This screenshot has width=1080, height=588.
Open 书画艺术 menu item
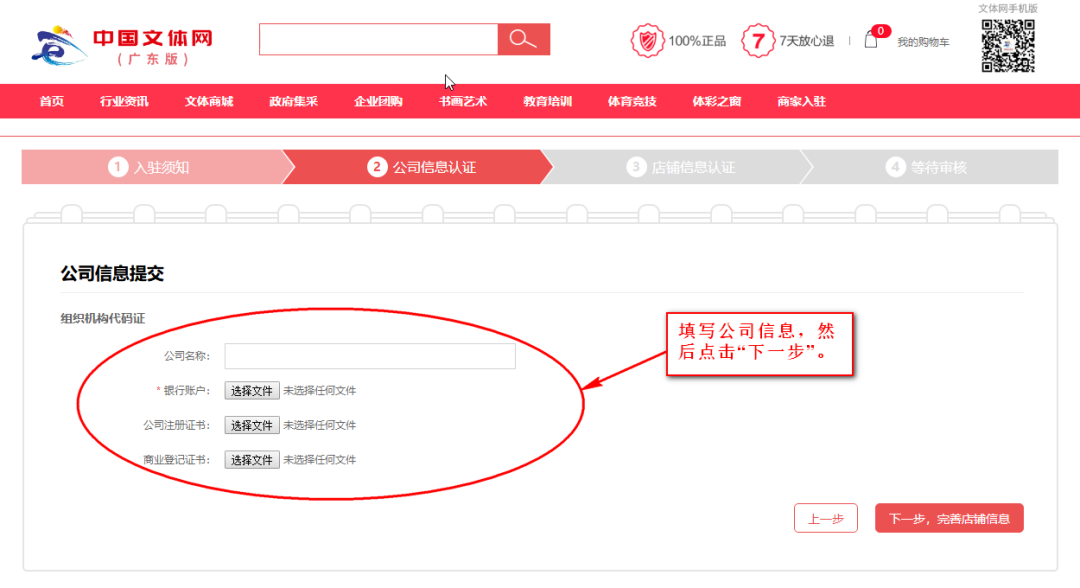click(463, 101)
